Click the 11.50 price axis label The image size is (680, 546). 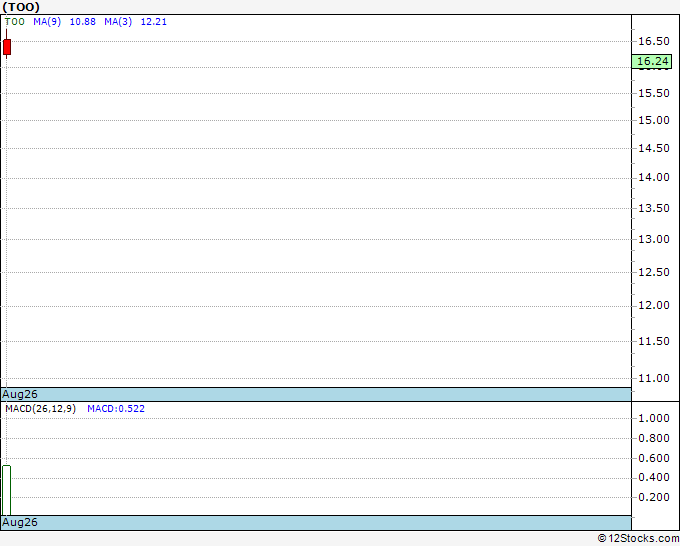point(654,341)
